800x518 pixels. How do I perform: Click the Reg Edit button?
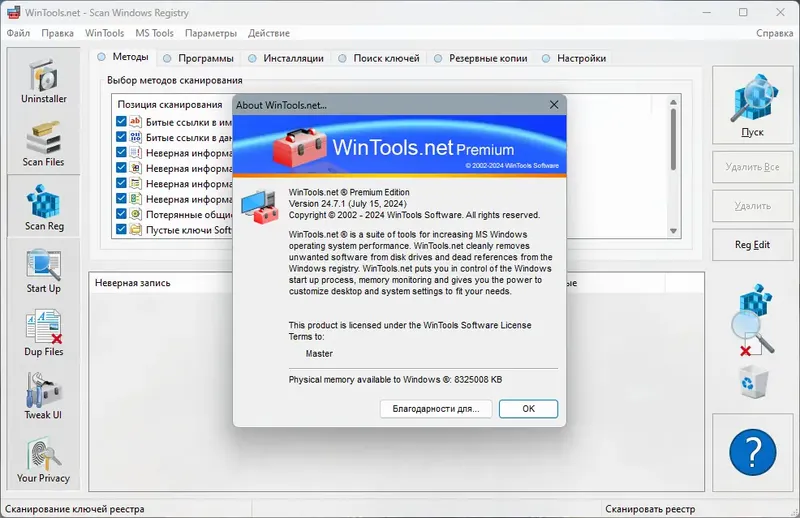point(753,245)
